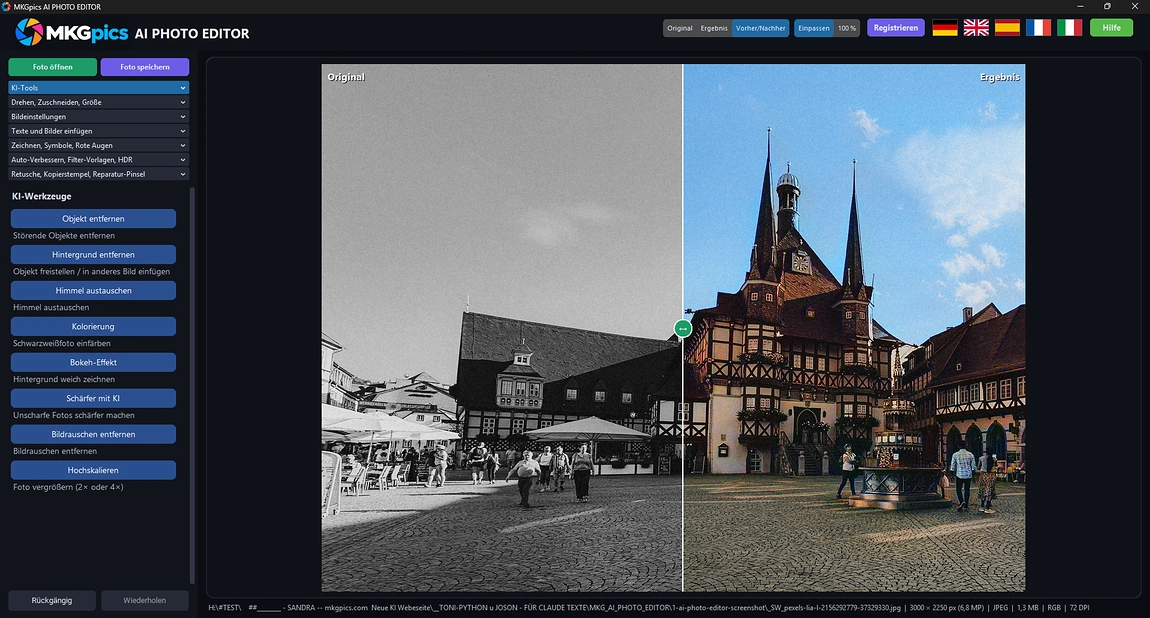
Task: Click the black-and-white Original half of the preview
Action: [502, 328]
